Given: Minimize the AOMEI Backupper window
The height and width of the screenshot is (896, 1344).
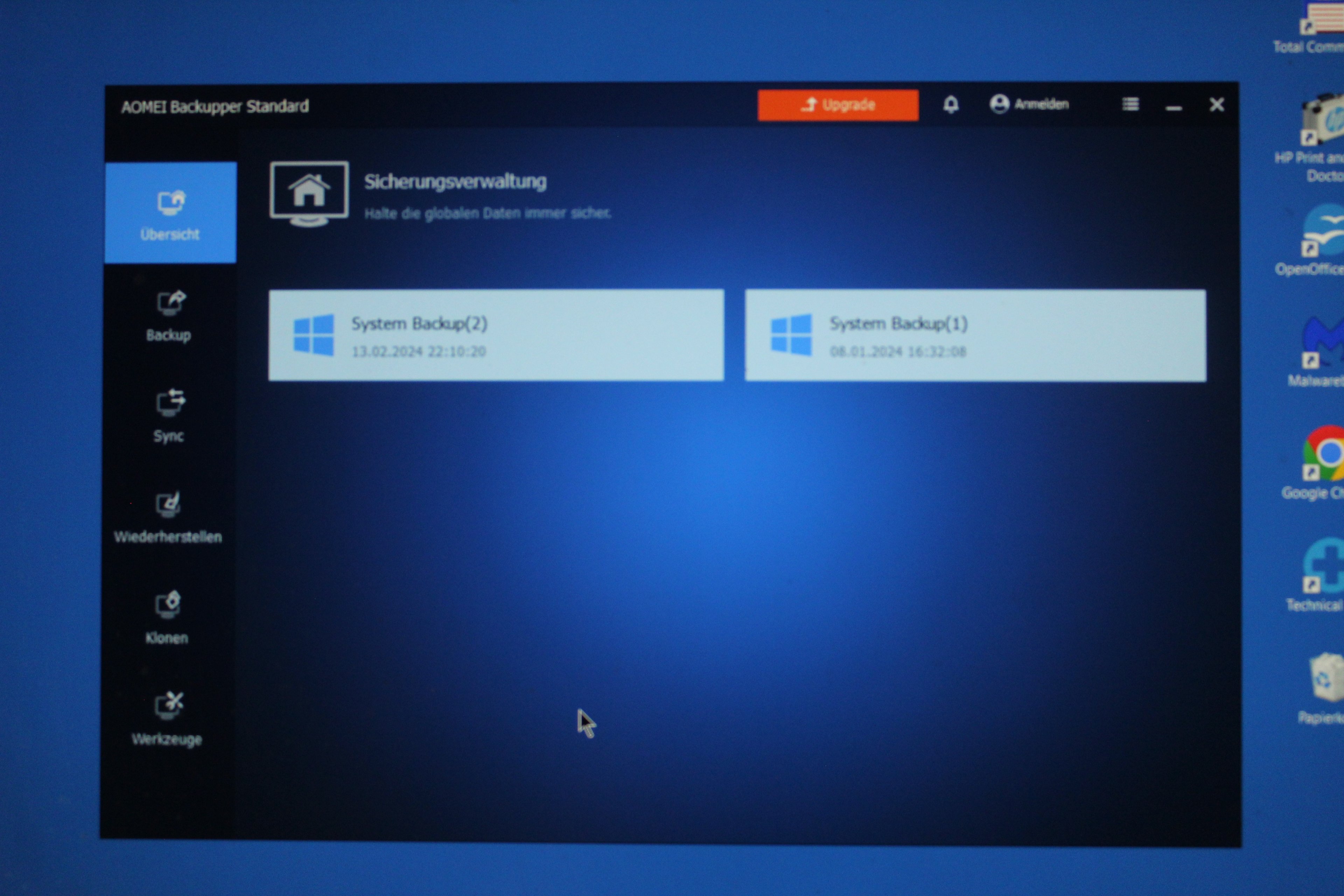Looking at the screenshot, I should coord(1173,106).
